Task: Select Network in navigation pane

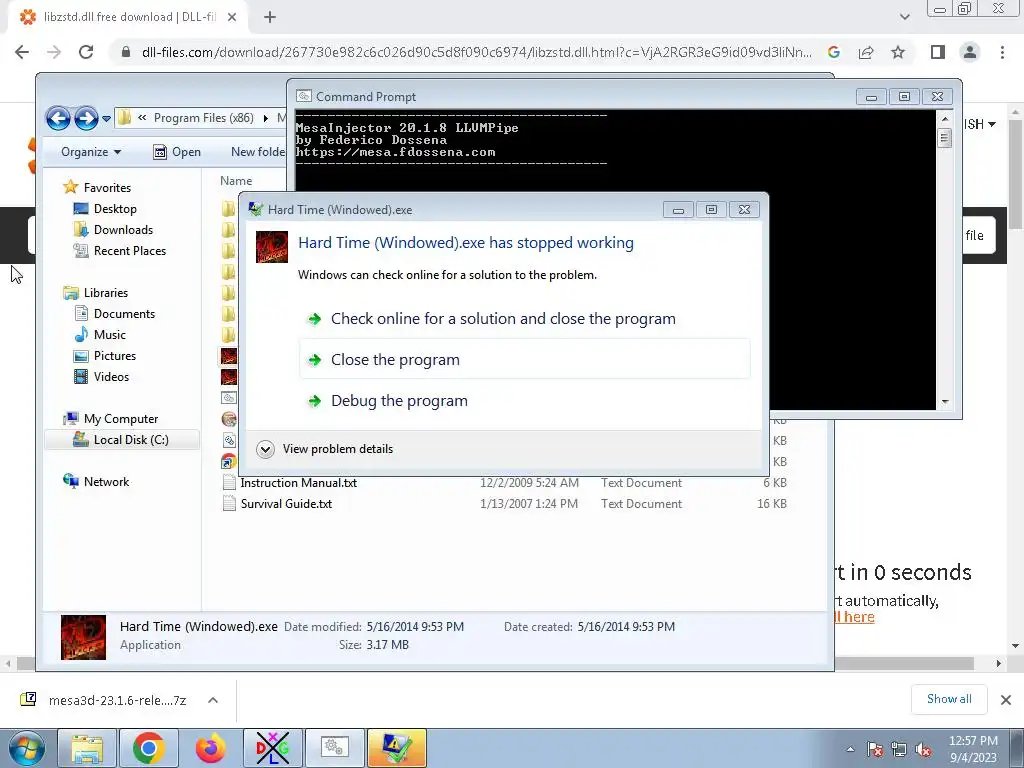Action: [x=106, y=481]
